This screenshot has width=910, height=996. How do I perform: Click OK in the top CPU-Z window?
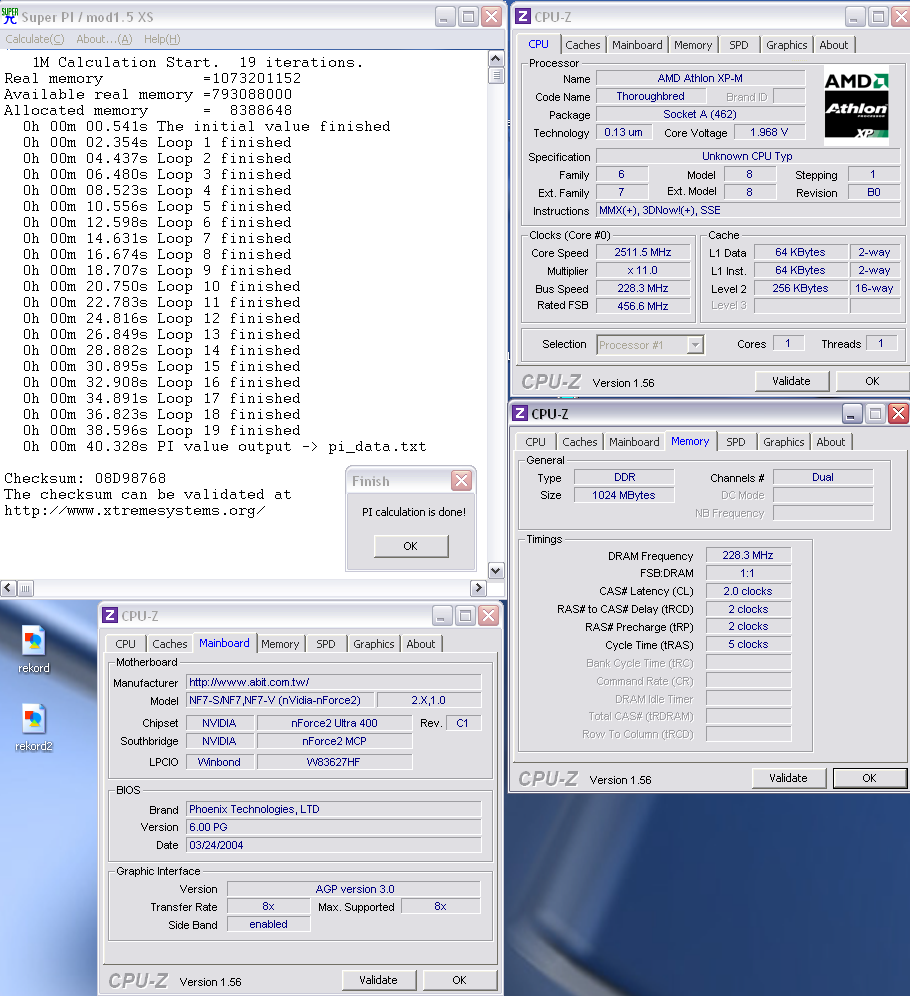coord(872,381)
